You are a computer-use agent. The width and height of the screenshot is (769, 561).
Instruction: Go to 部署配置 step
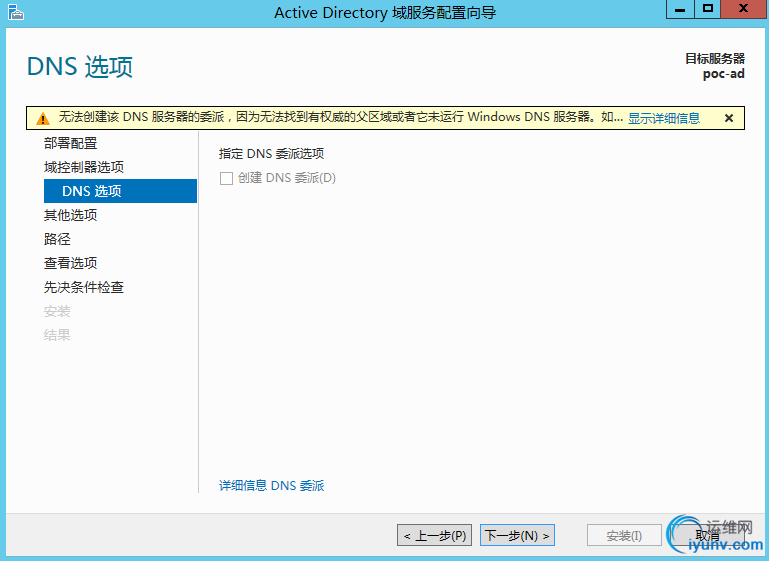[71, 143]
